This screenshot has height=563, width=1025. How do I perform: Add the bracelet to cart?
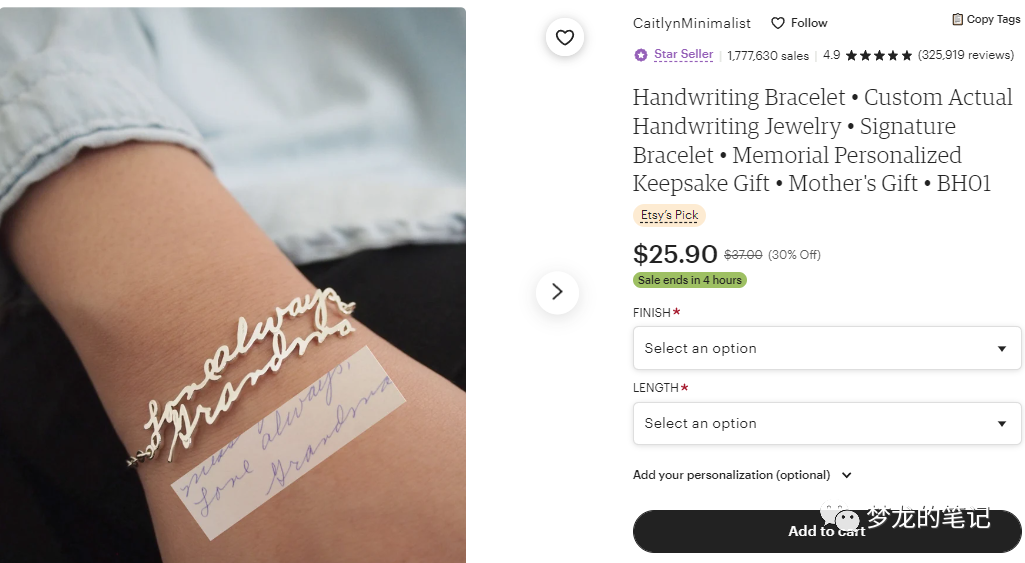[x=826, y=531]
